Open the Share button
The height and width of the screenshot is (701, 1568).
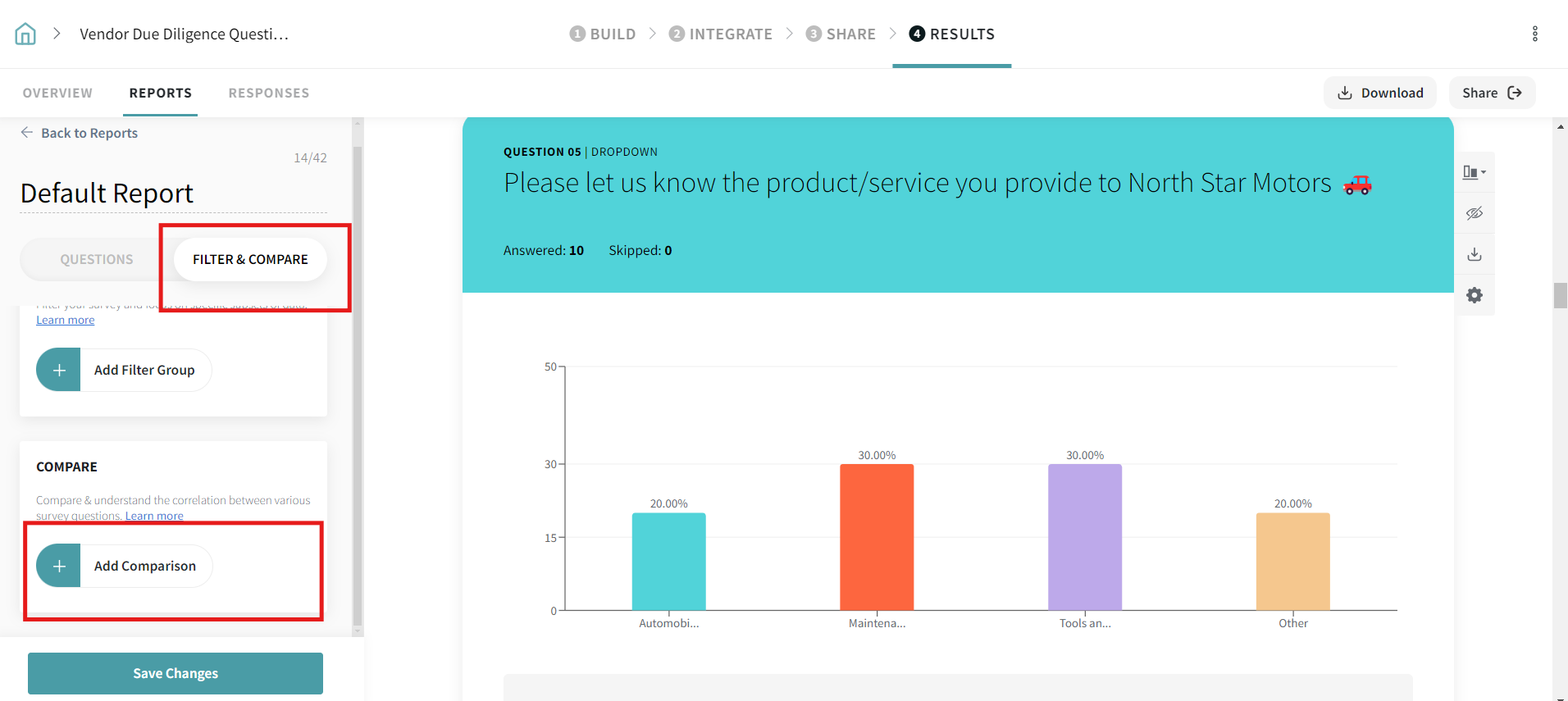pos(1491,93)
